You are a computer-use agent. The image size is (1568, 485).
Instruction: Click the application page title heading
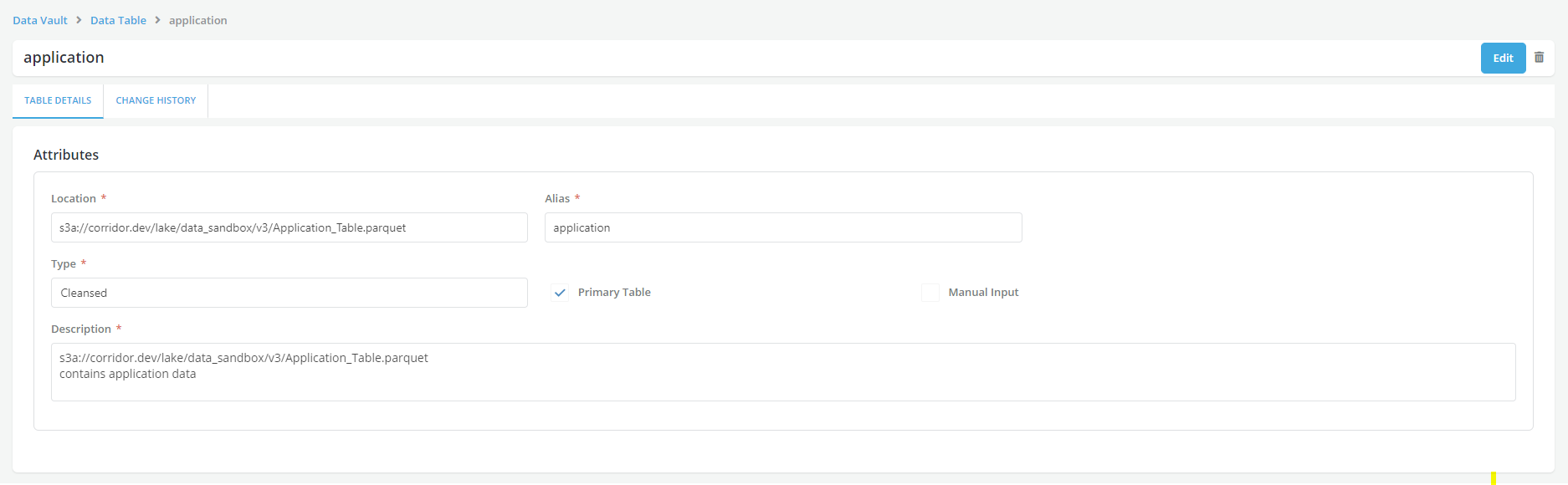pyautogui.click(x=64, y=58)
